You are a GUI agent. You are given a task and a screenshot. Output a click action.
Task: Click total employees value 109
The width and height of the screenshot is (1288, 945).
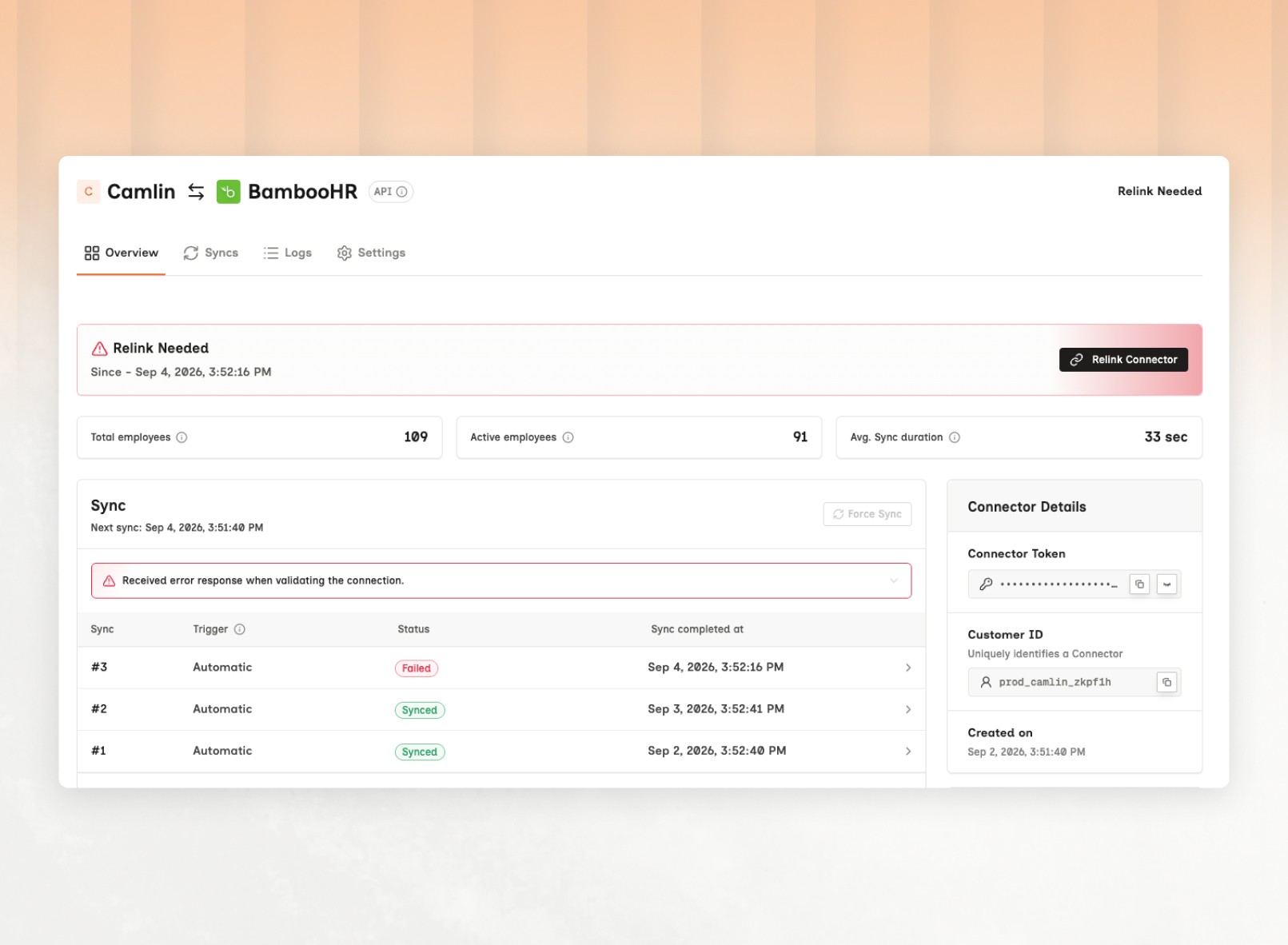pyautogui.click(x=416, y=437)
